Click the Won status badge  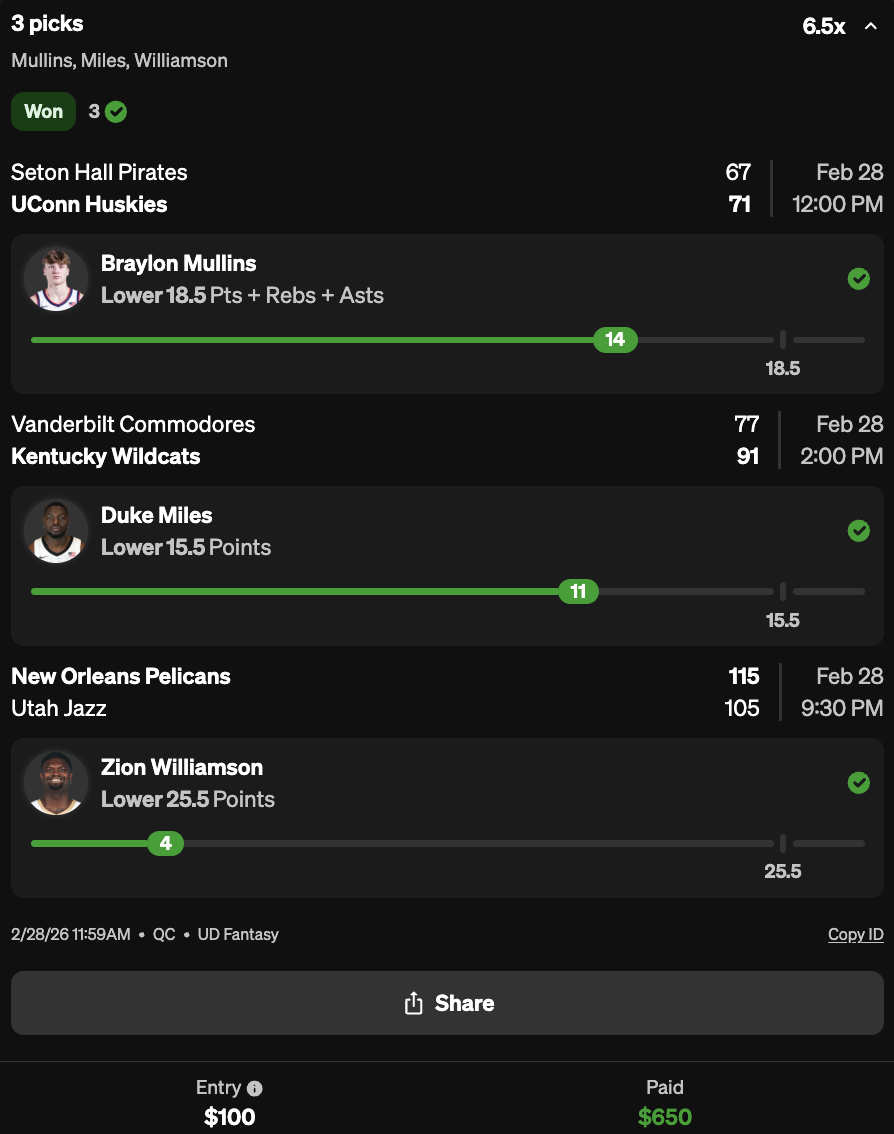pos(43,112)
